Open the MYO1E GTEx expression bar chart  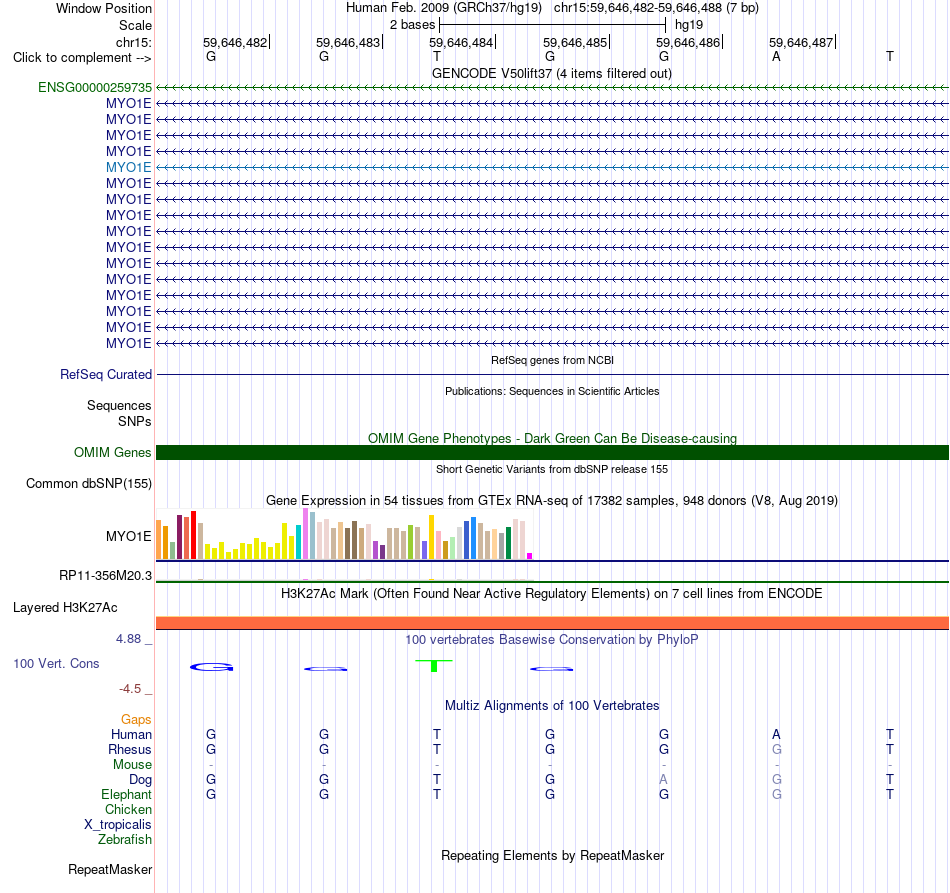click(344, 534)
